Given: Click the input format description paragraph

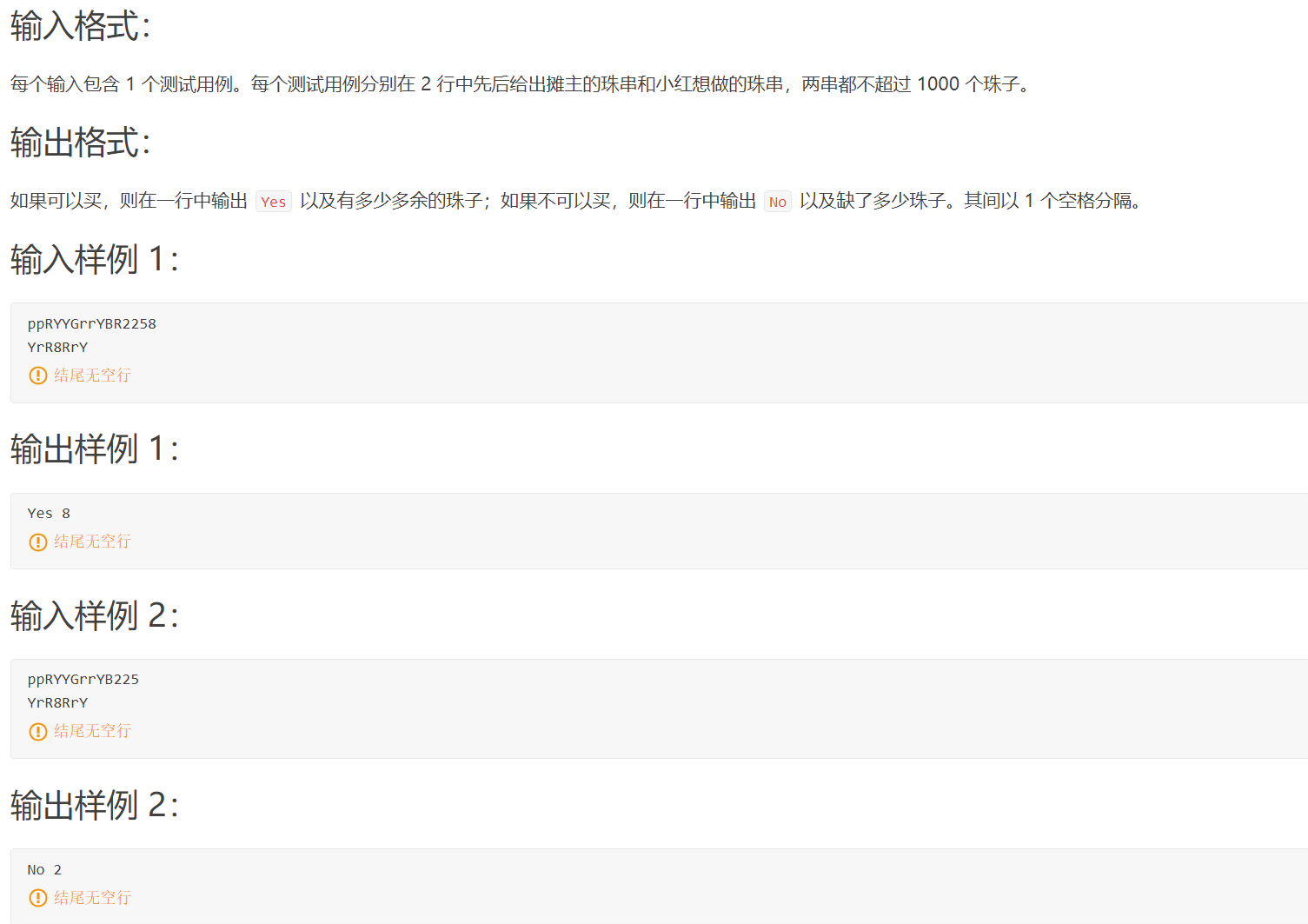Looking at the screenshot, I should (521, 84).
